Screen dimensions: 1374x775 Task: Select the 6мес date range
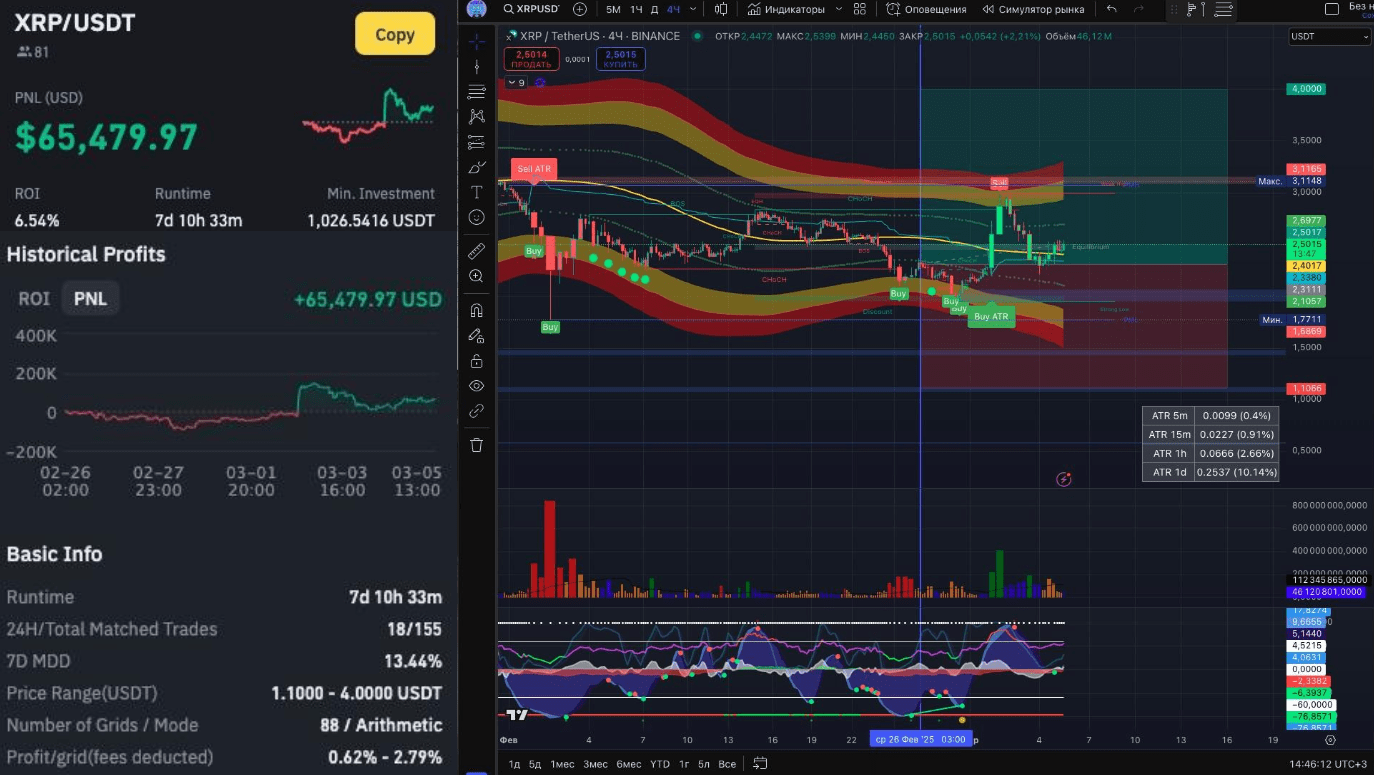629,764
